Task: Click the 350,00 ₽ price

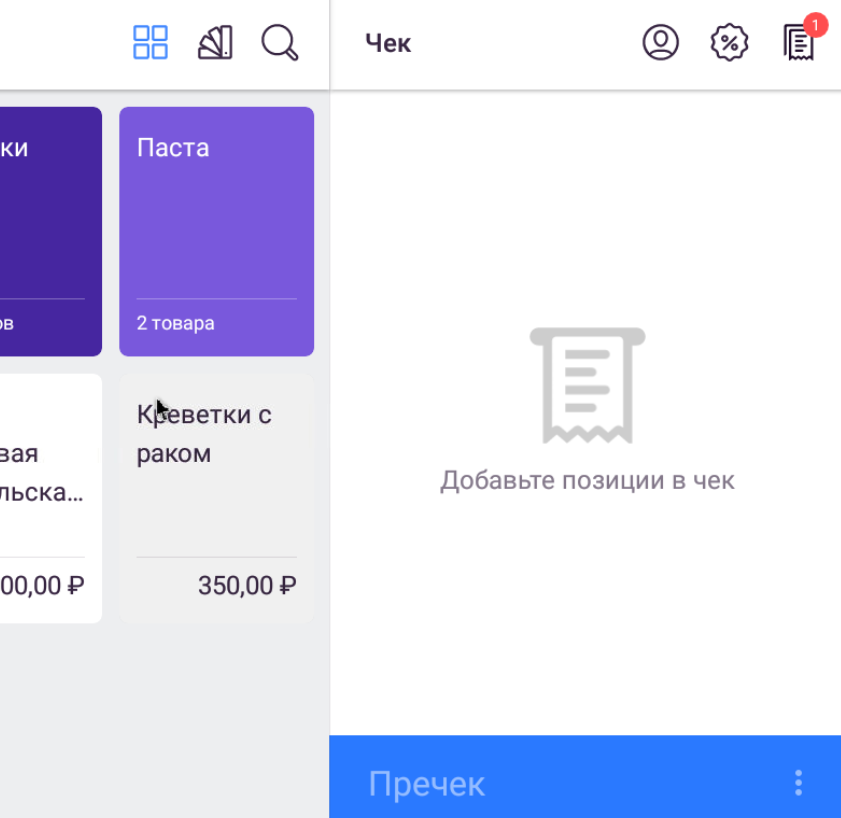Action: pyautogui.click(x=247, y=585)
